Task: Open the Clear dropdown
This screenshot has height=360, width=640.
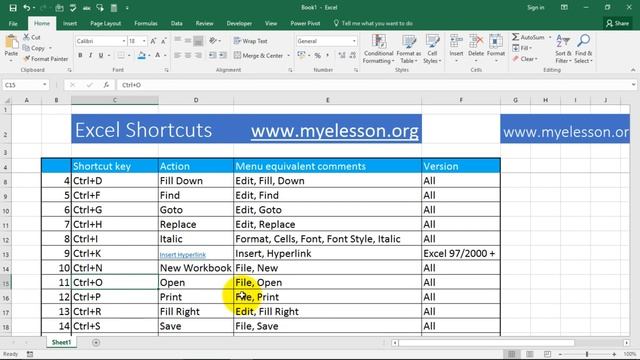Action: [x=526, y=59]
